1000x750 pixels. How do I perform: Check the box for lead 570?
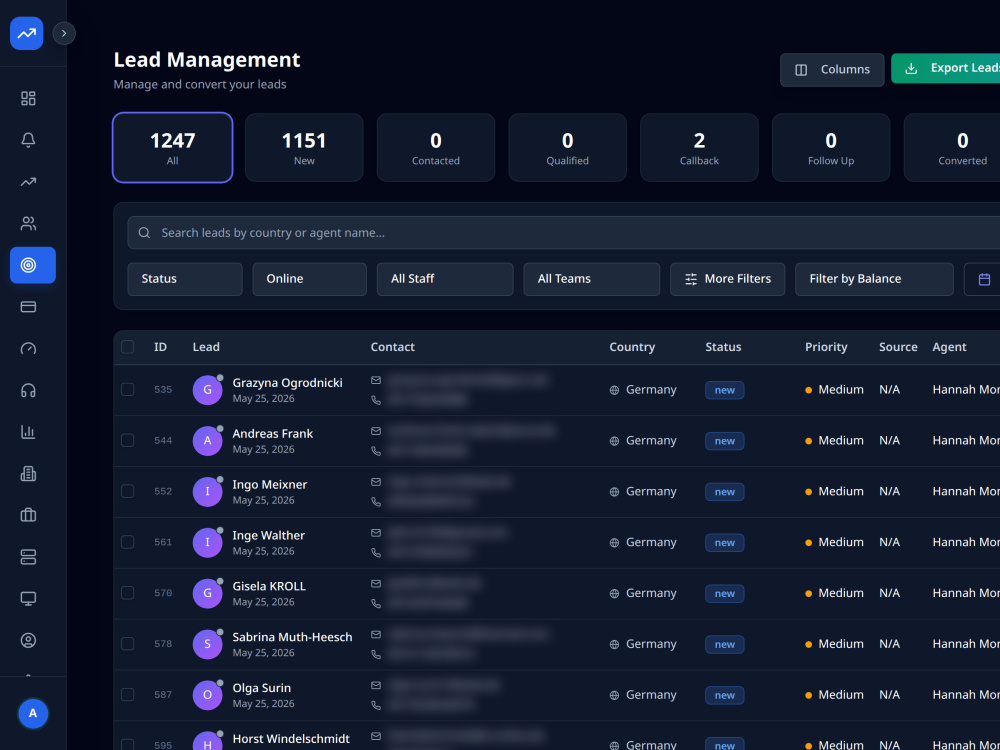(x=128, y=593)
